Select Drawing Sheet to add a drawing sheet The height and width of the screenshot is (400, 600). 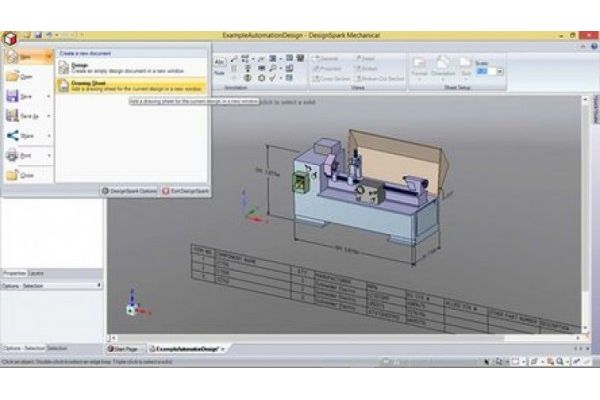click(132, 85)
